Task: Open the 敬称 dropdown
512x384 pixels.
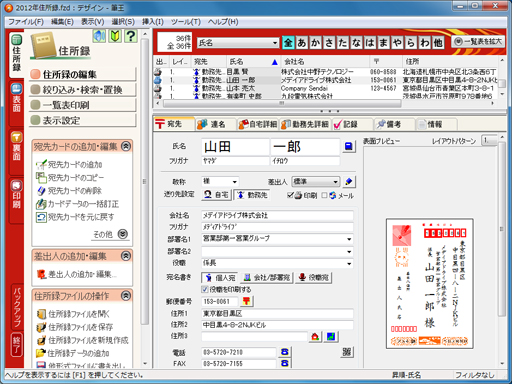Action: pyautogui.click(x=235, y=182)
